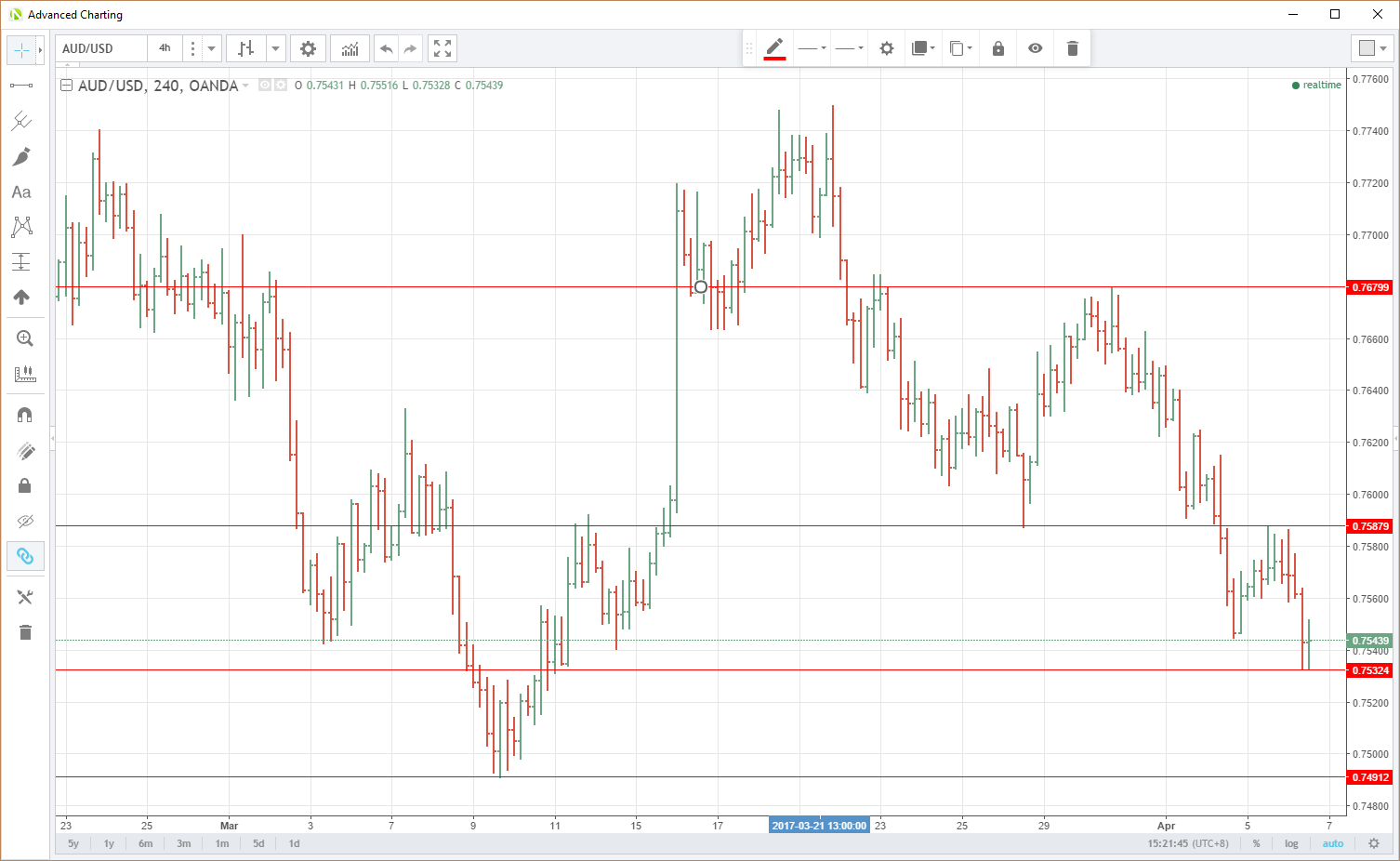Image resolution: width=1400 pixels, height=861 pixels.
Task: Select the measure ruler tool
Action: (x=25, y=374)
